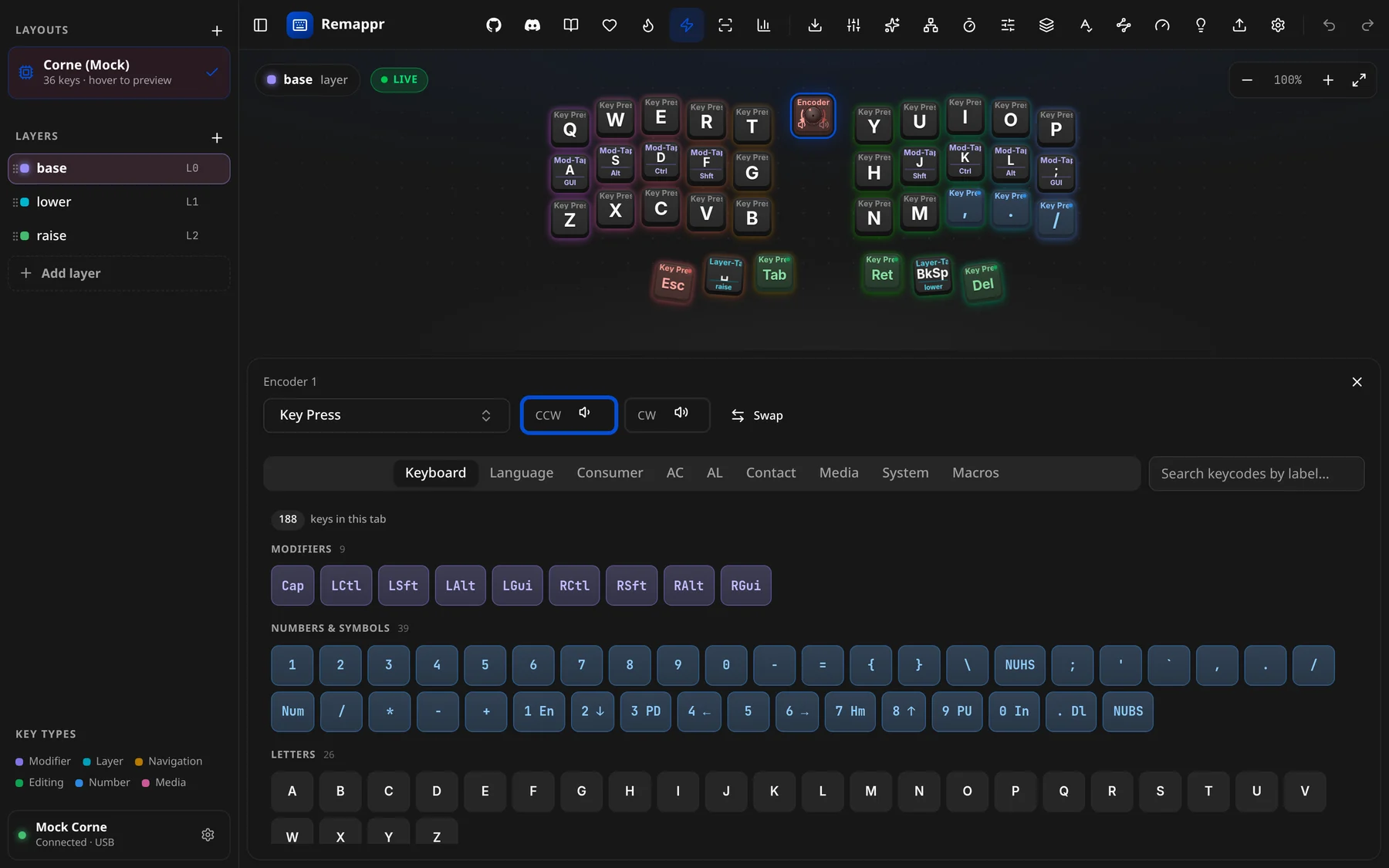Viewport: 1389px width, 868px height.
Task: Open the Discord icon link
Action: (532, 25)
